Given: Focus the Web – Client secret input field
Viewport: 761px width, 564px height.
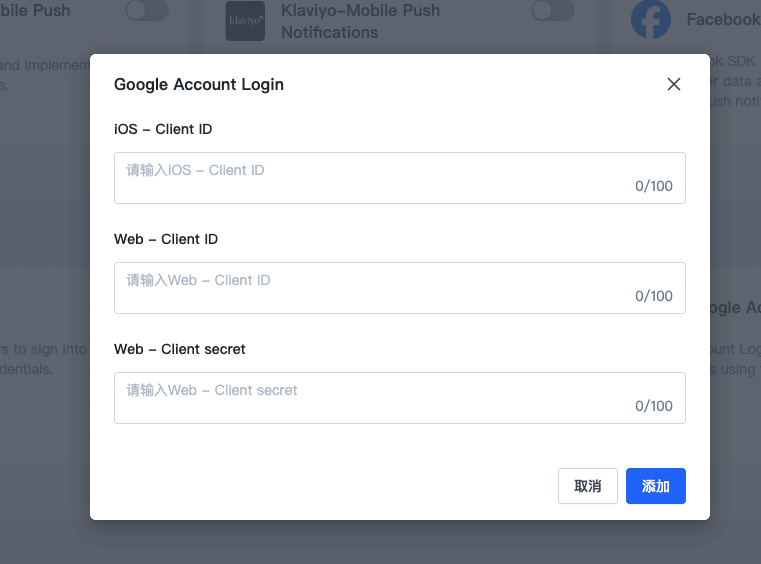Looking at the screenshot, I should pos(400,398).
